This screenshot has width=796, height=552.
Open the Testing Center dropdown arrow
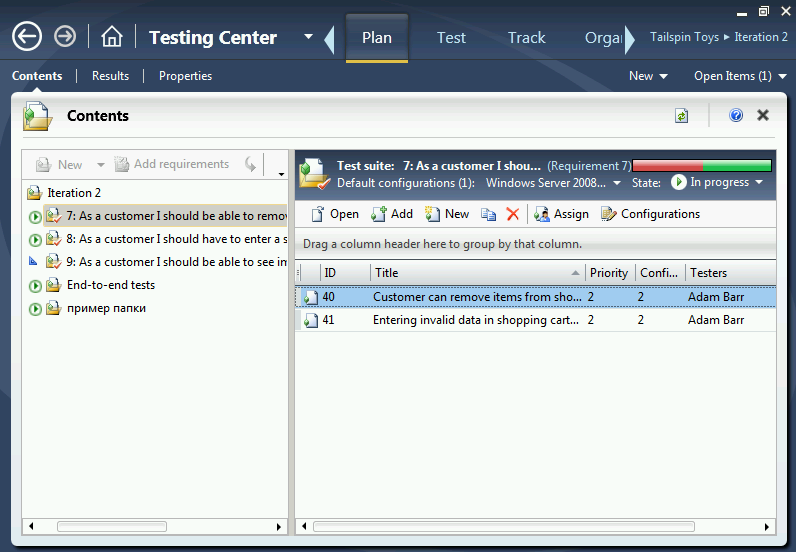(x=308, y=37)
